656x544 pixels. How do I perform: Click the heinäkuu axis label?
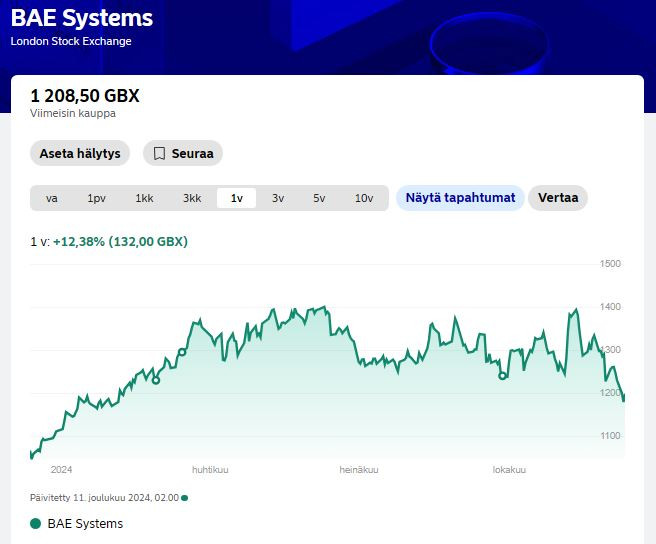(359, 470)
